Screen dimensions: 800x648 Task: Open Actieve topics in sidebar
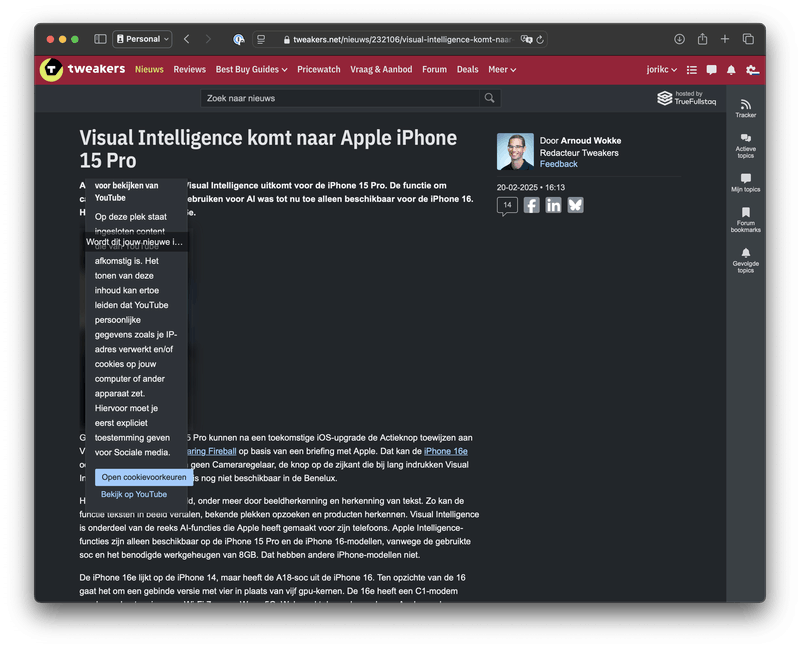pyautogui.click(x=745, y=144)
